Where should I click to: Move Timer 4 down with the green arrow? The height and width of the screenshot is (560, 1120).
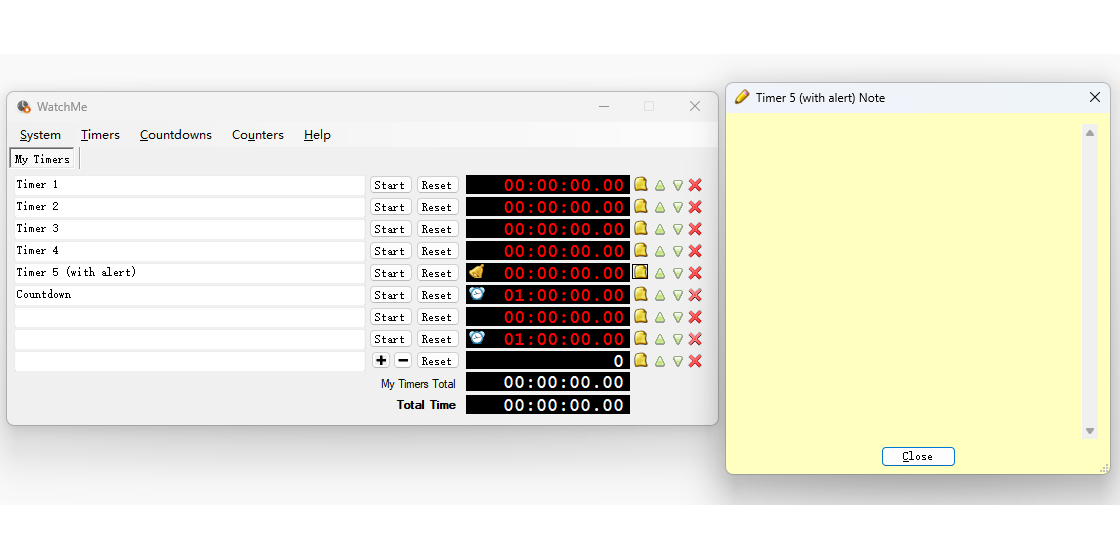pos(678,251)
